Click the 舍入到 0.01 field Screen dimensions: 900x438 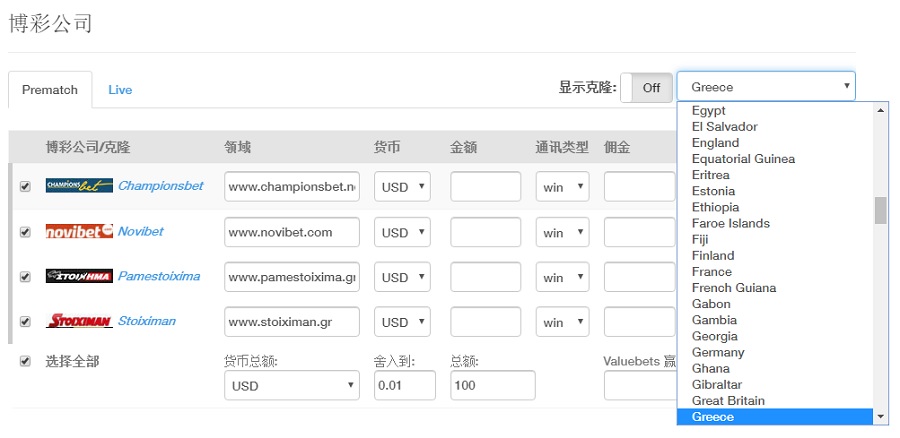tap(405, 385)
